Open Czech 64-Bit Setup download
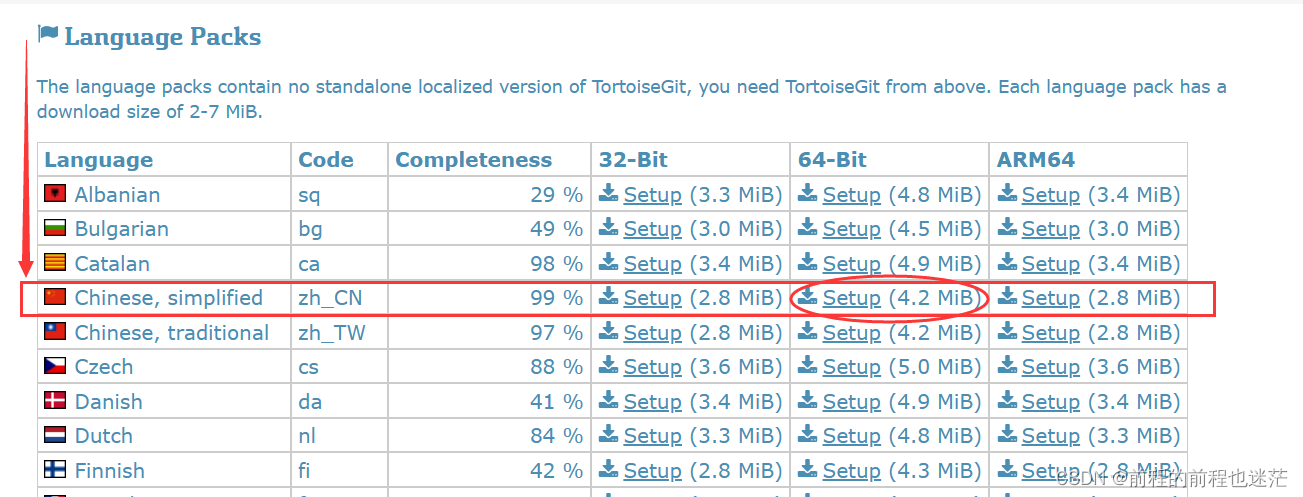This screenshot has width=1303, height=497. click(851, 367)
